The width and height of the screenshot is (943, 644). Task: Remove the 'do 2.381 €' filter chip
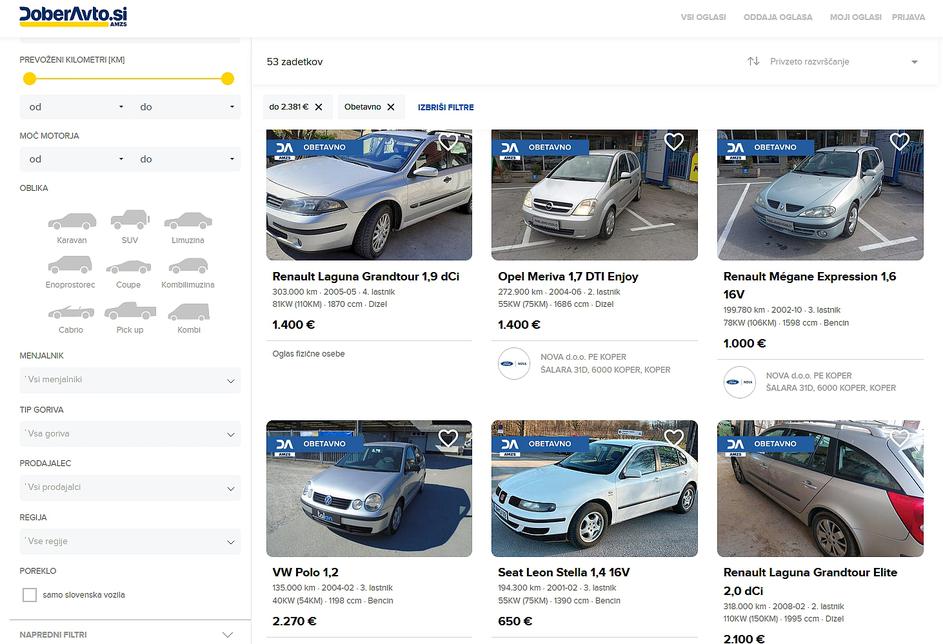coord(318,107)
